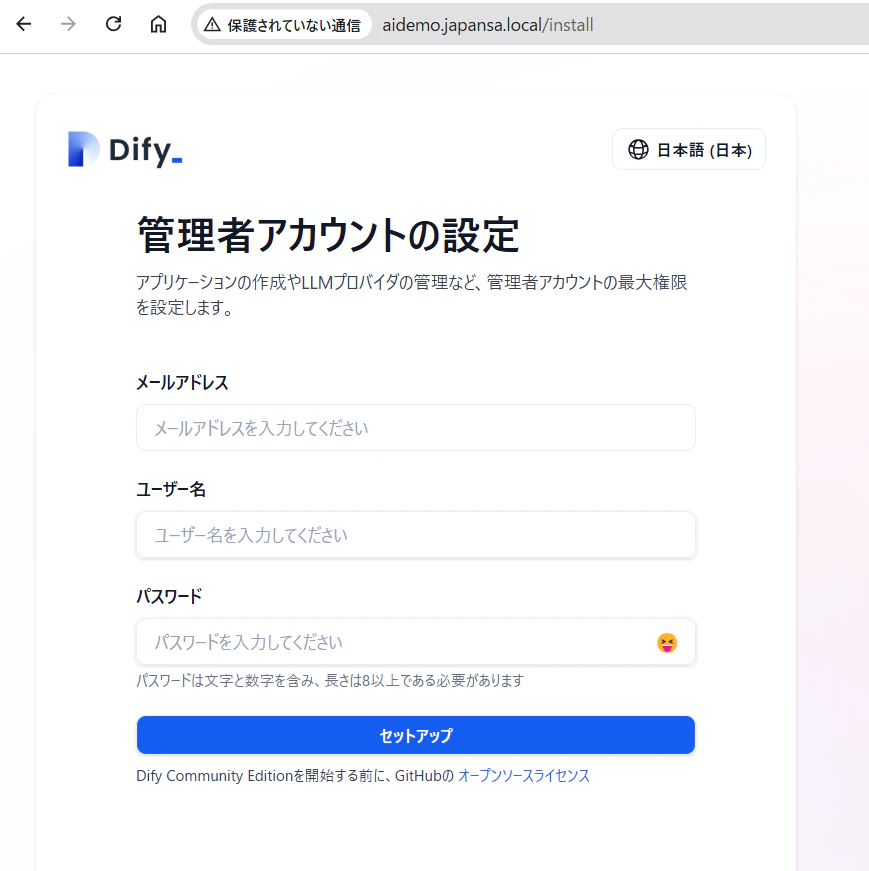
Task: Click the パスワード input field
Action: tap(416, 642)
